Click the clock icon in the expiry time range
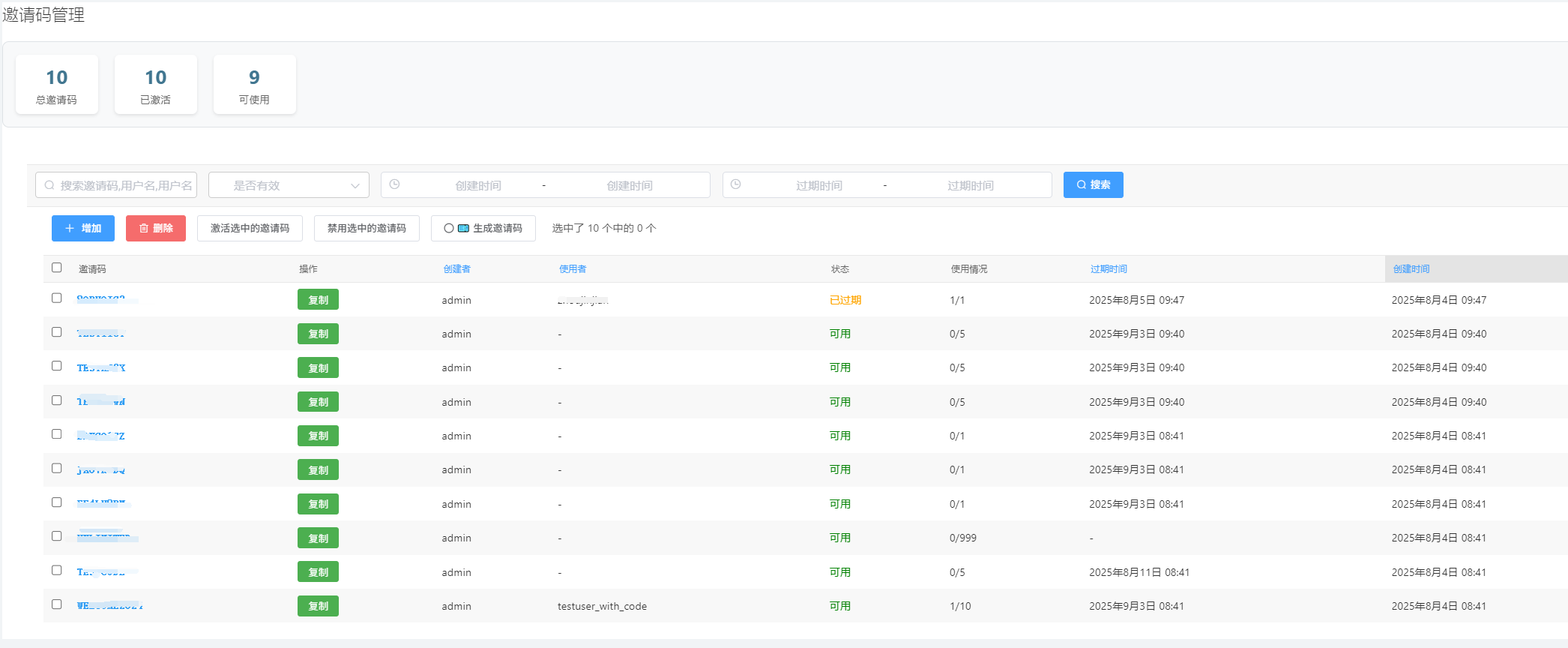 [x=736, y=184]
